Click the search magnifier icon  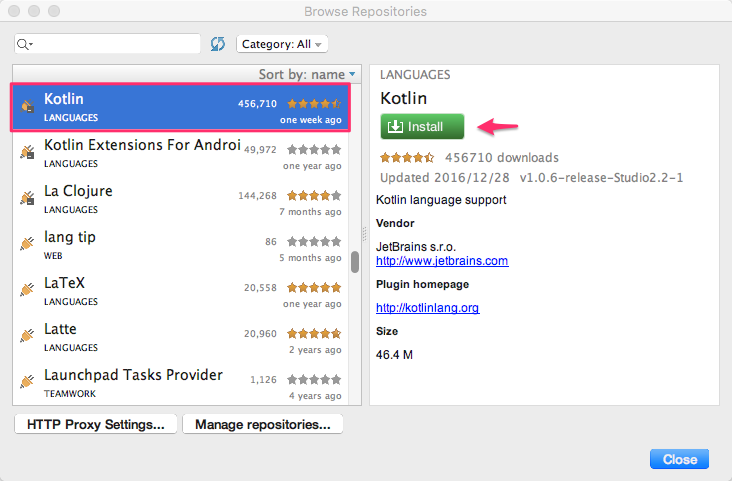click(x=25, y=44)
